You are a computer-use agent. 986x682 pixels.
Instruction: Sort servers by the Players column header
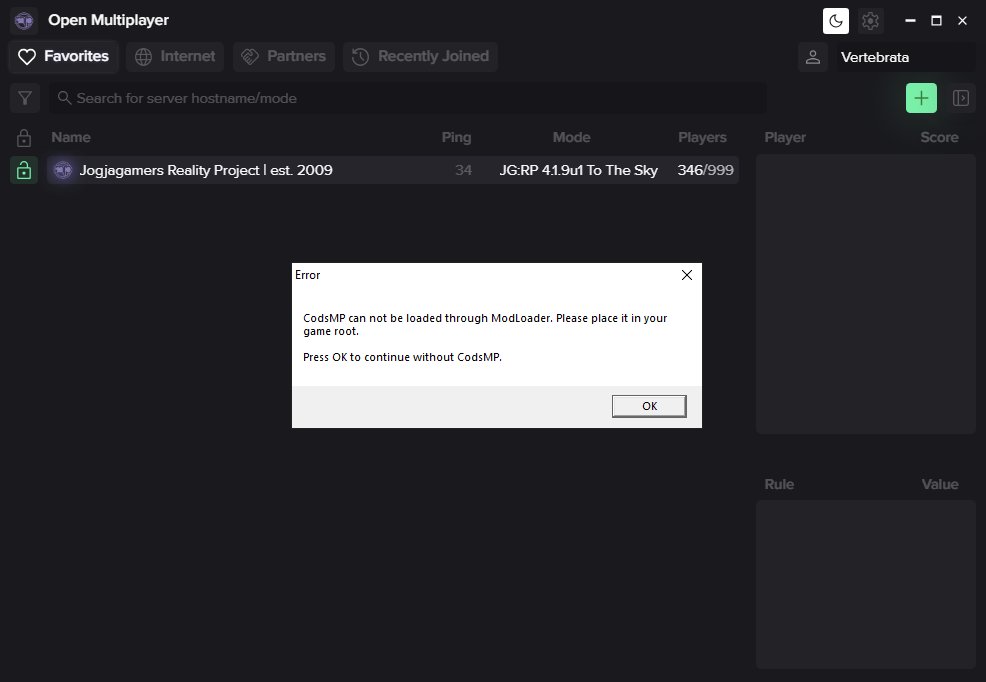pos(702,138)
